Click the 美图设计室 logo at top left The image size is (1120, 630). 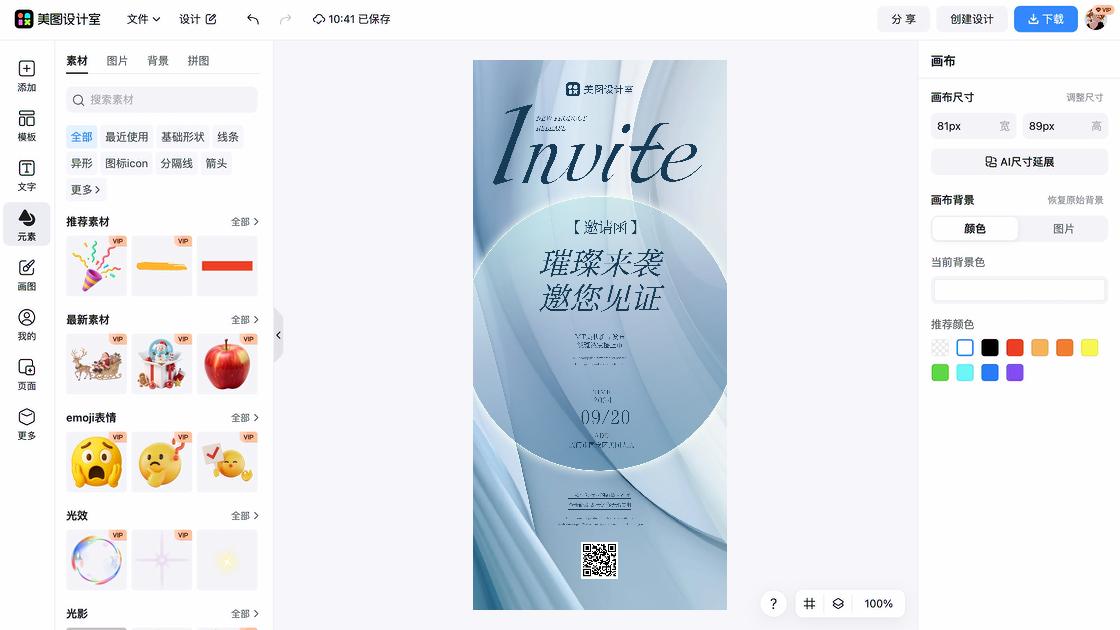[x=58, y=19]
